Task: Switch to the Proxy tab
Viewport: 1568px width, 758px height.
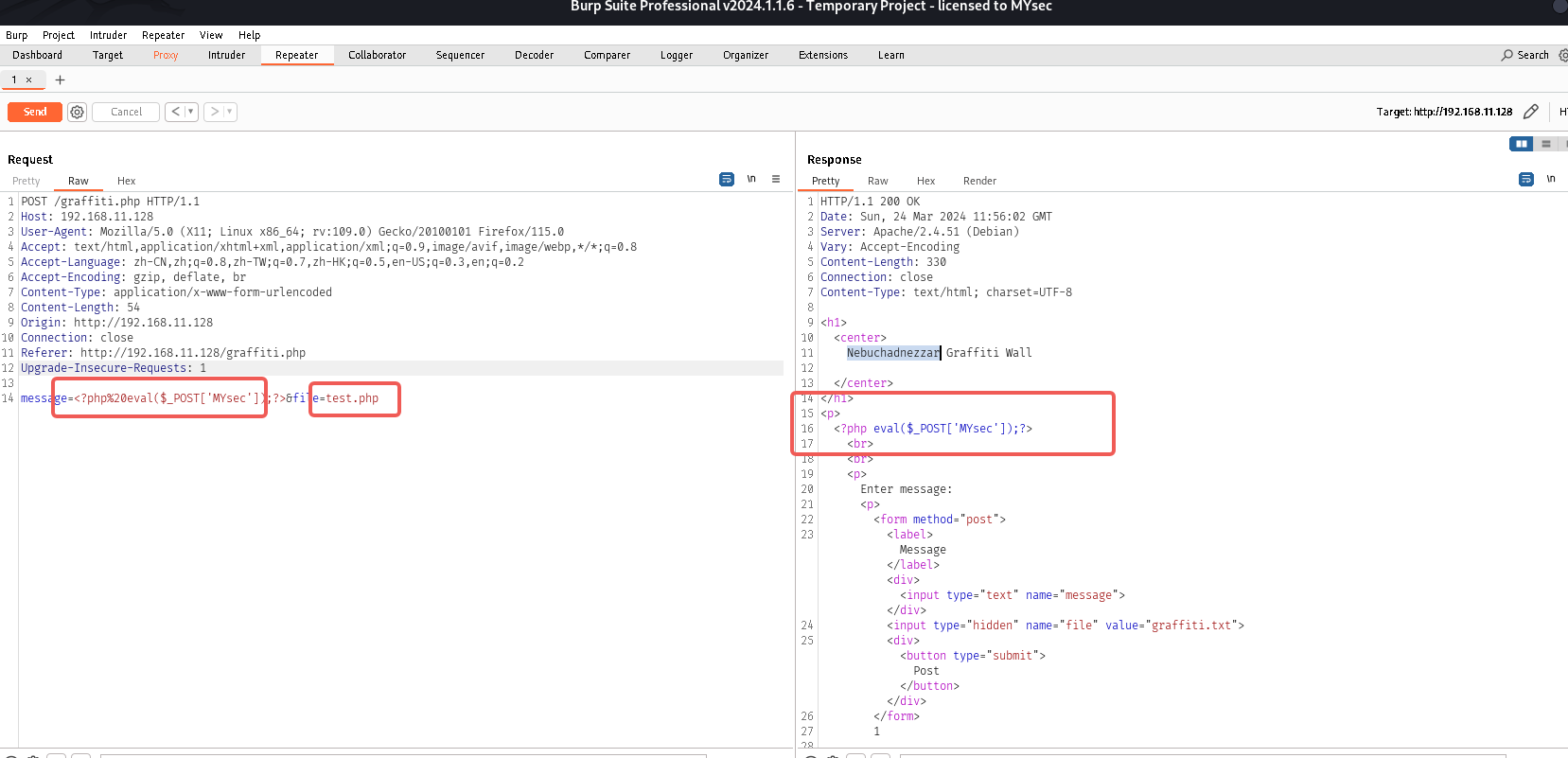Action: coord(166,55)
